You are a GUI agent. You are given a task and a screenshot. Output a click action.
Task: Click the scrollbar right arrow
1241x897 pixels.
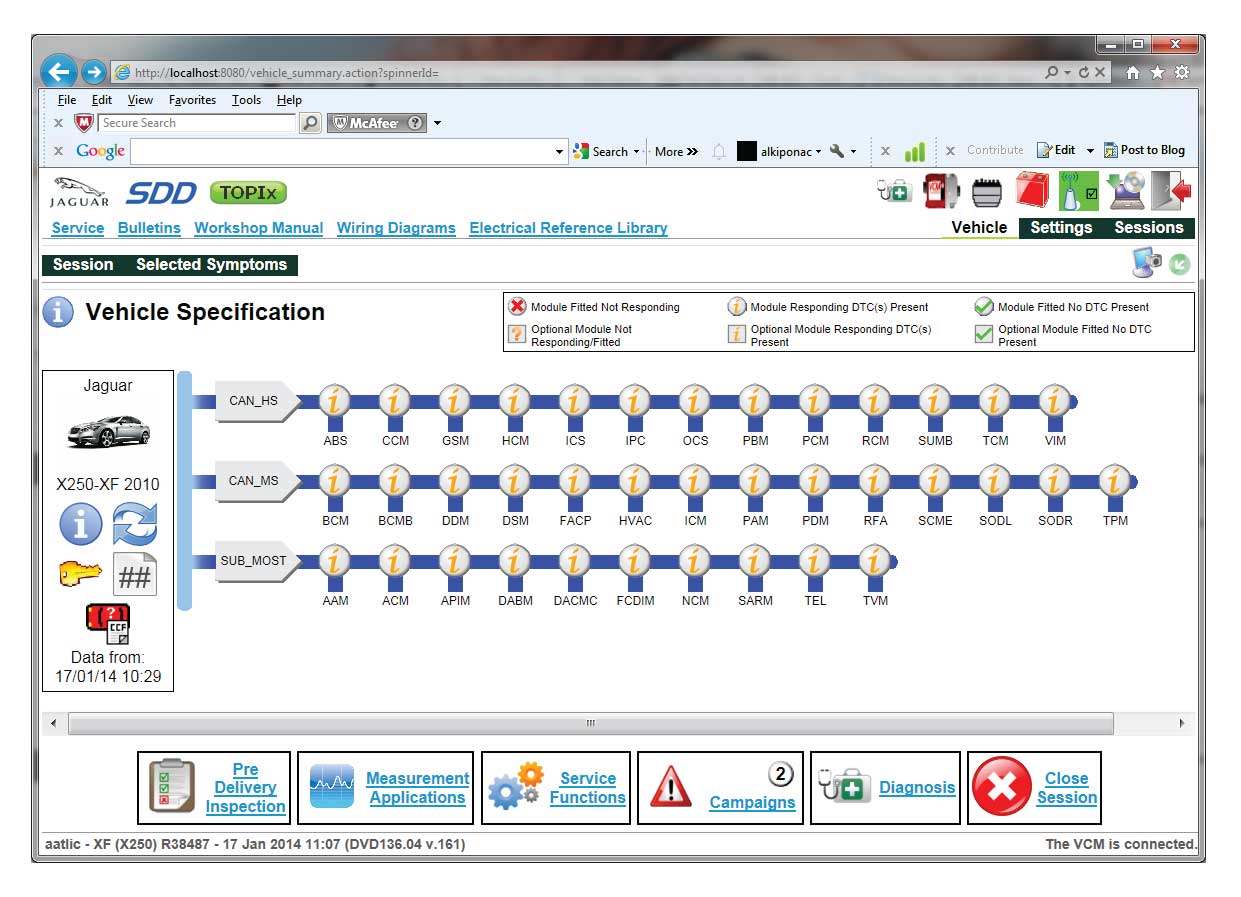[1182, 723]
